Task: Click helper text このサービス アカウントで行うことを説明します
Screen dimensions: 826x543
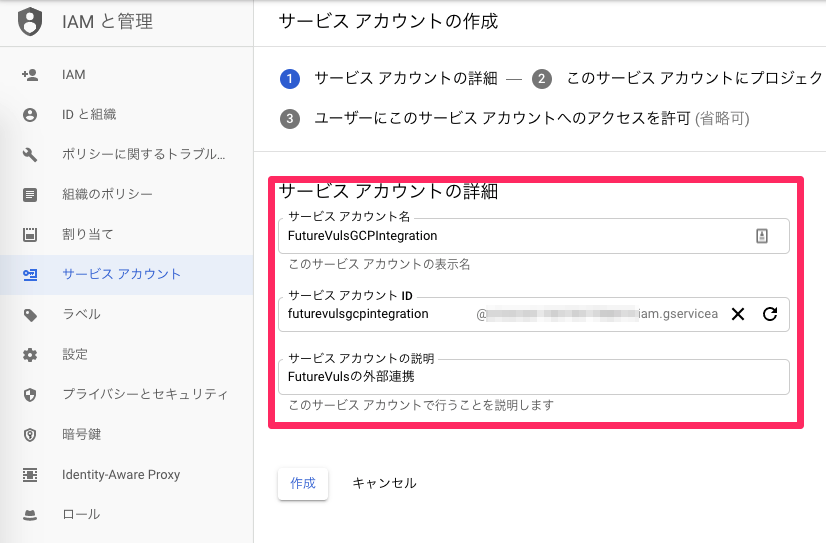Action: (x=421, y=405)
